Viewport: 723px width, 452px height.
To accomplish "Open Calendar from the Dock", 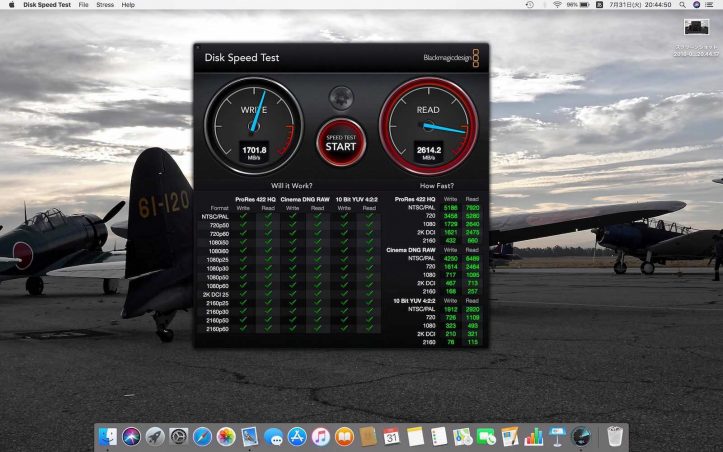I will pos(391,436).
